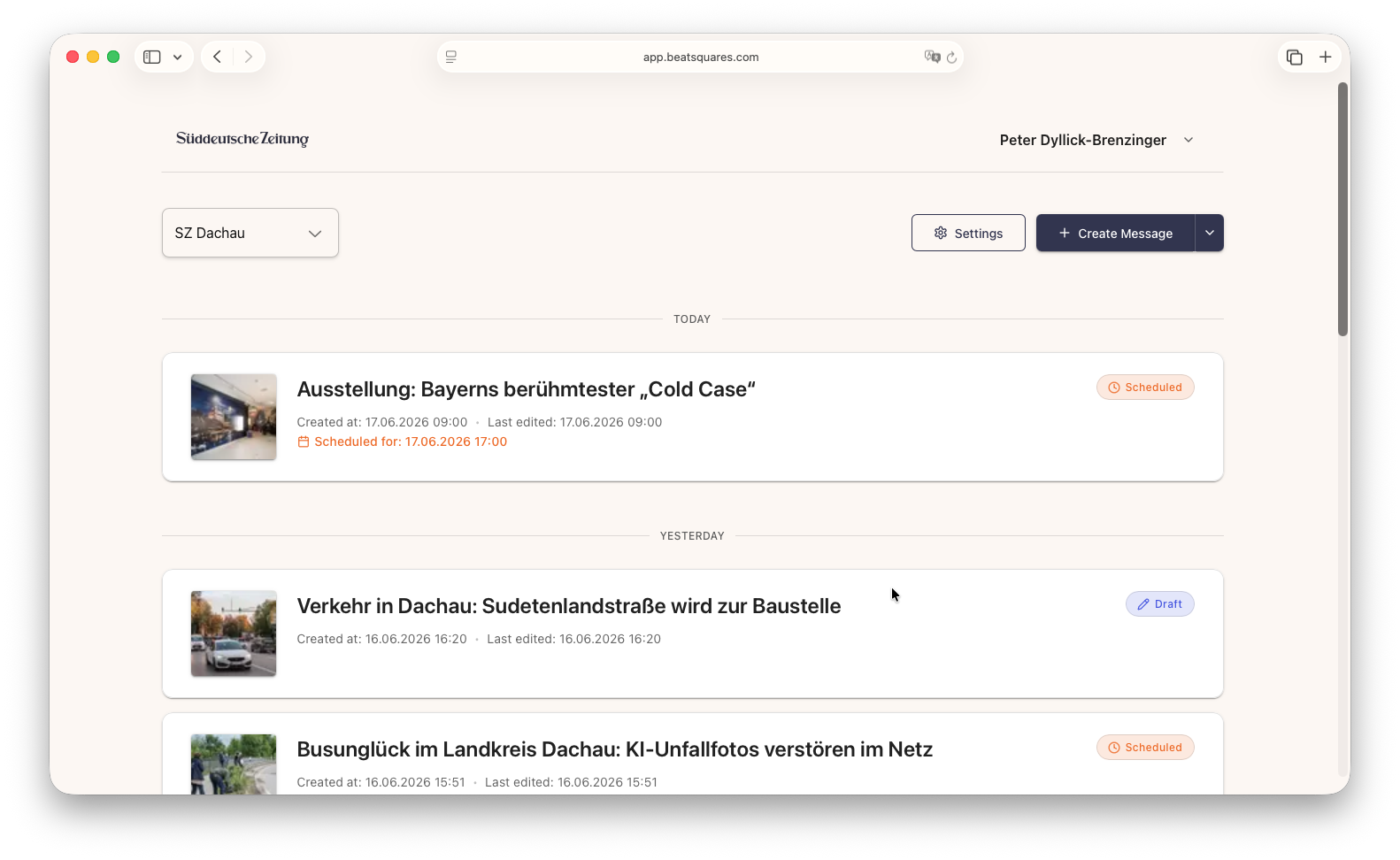Click the YESTERDAY section label
Viewport: 1400px width, 860px height.
pyautogui.click(x=692, y=536)
